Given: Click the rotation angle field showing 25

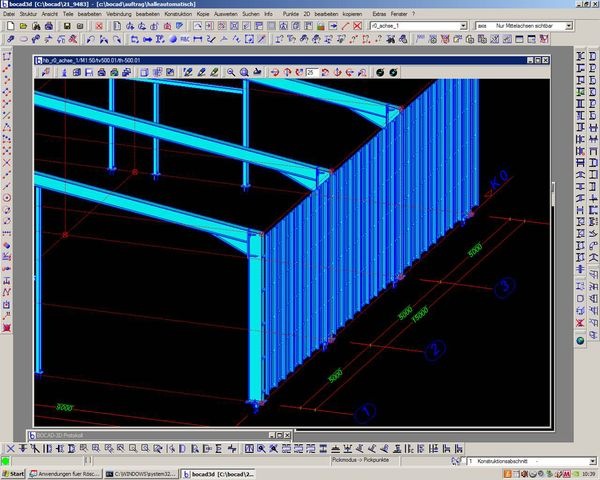Looking at the screenshot, I should (312, 72).
